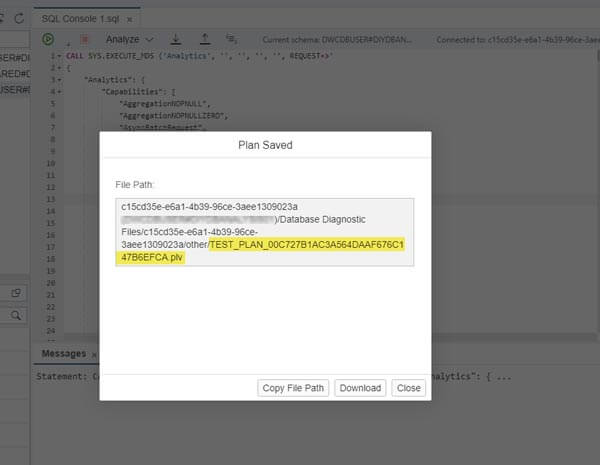Click the "AggregationNOPNULLZERO" code line

tap(174, 116)
